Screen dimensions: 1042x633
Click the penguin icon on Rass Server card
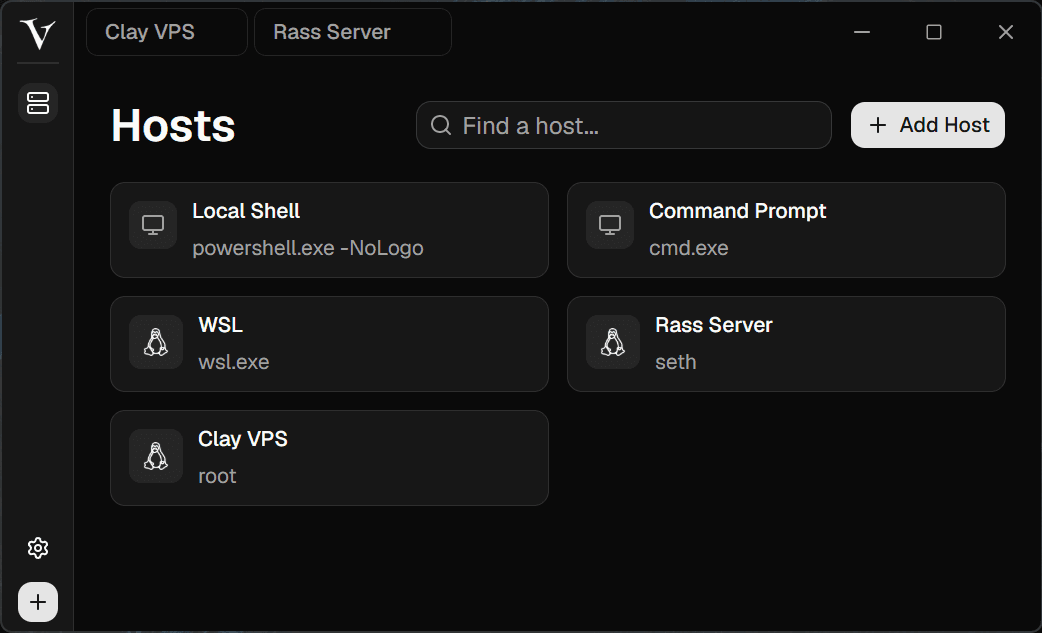point(613,342)
